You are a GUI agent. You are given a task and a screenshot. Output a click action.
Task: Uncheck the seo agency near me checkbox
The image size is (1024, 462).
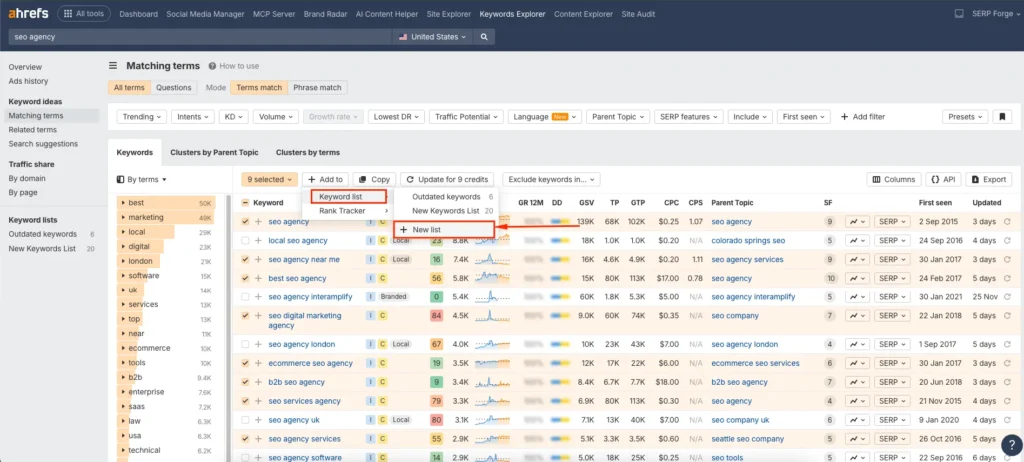245,259
